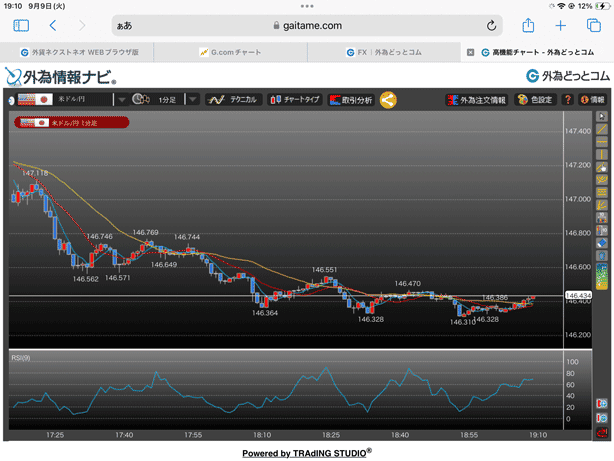This screenshot has width=614, height=461.
Task: Click the question mark help icon
Action: click(x=568, y=100)
